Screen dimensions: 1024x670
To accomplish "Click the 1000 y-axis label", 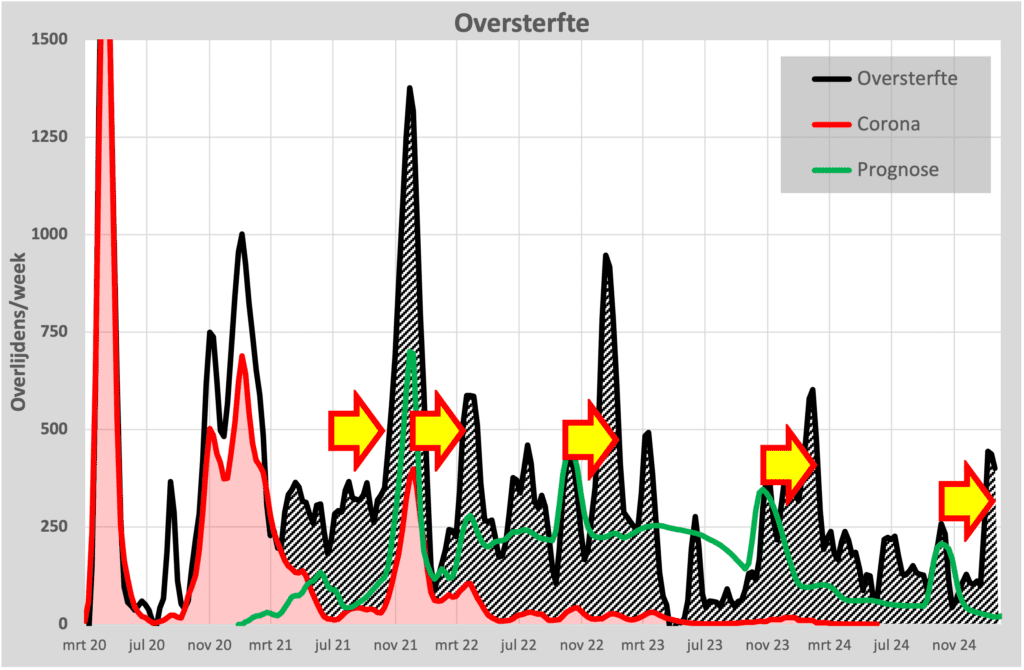I will 50,234.
